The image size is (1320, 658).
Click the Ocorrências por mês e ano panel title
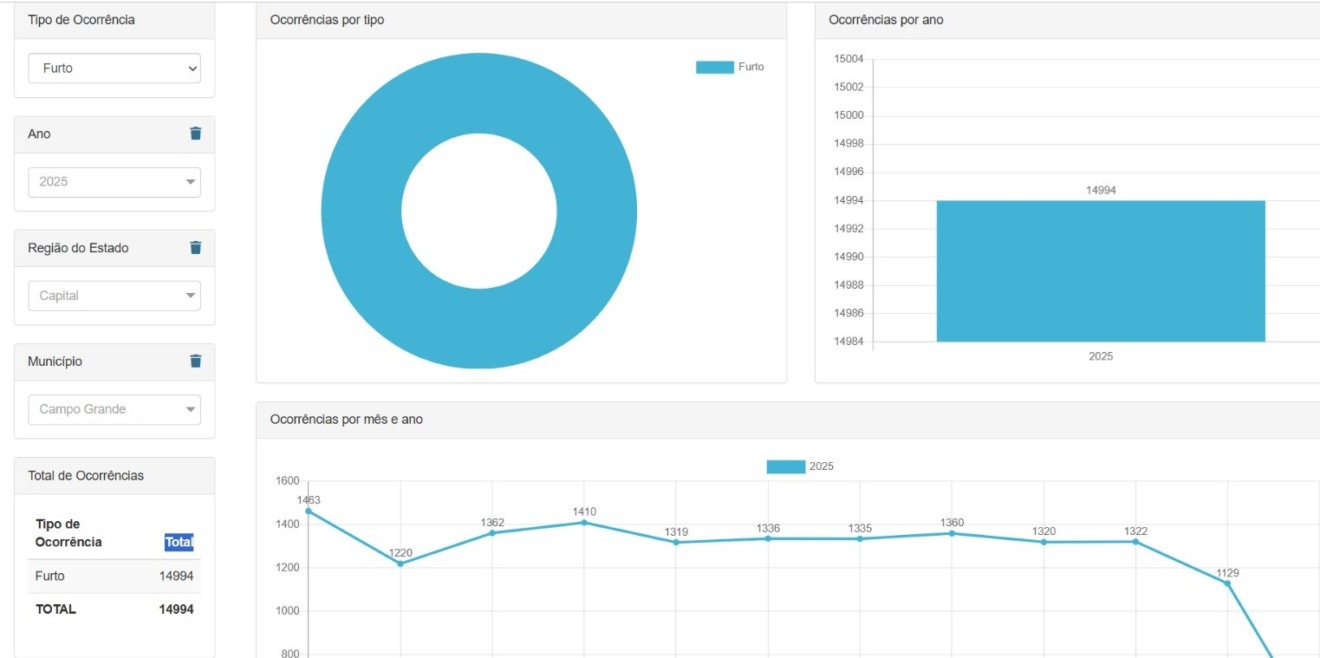click(346, 420)
